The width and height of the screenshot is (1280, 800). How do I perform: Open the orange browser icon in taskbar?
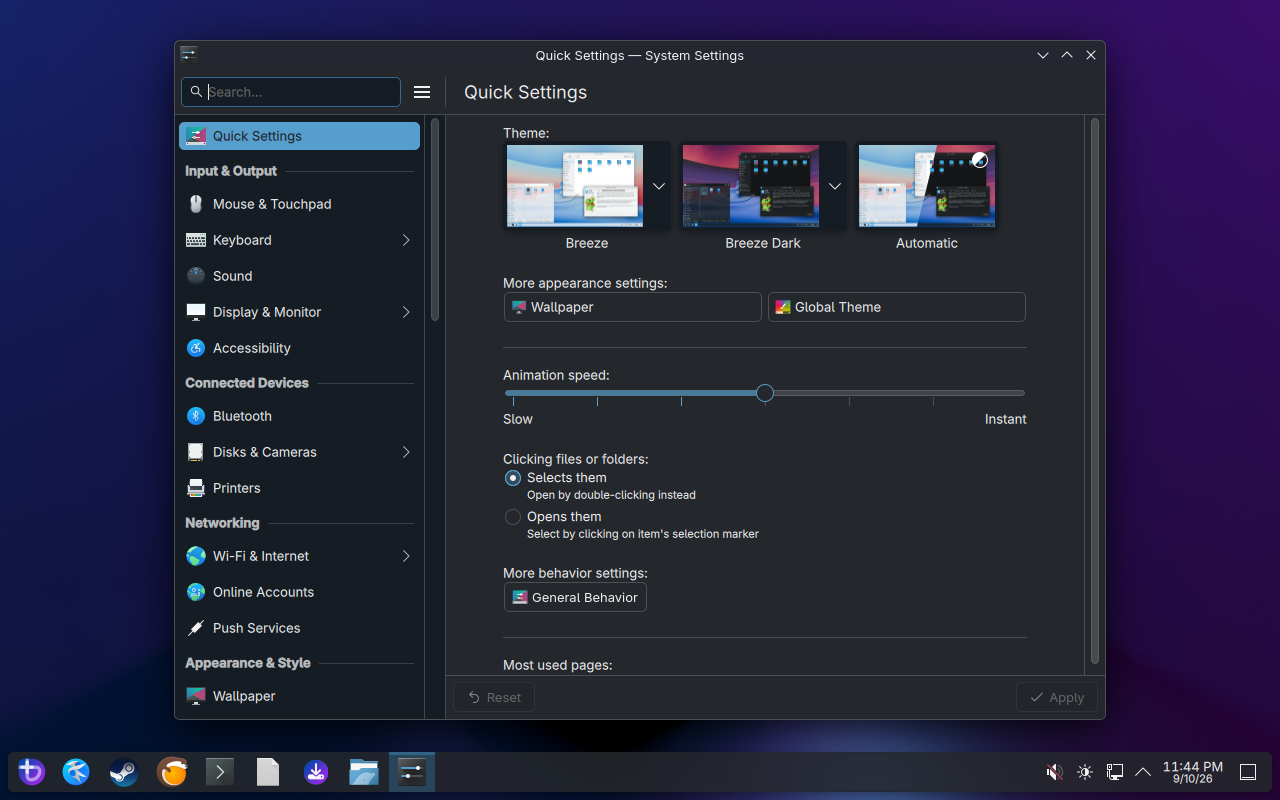tap(172, 772)
